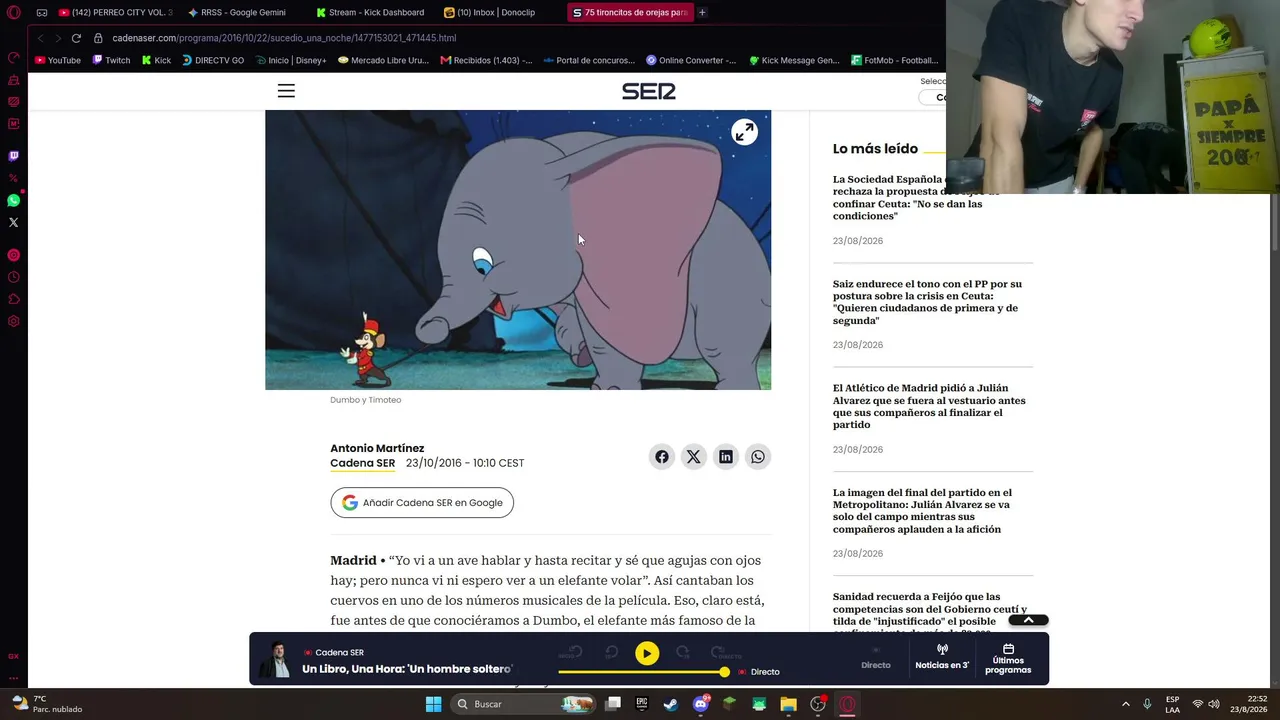Viewport: 1280px width, 720px height.
Task: Open Online Converter bookmark
Action: click(691, 60)
